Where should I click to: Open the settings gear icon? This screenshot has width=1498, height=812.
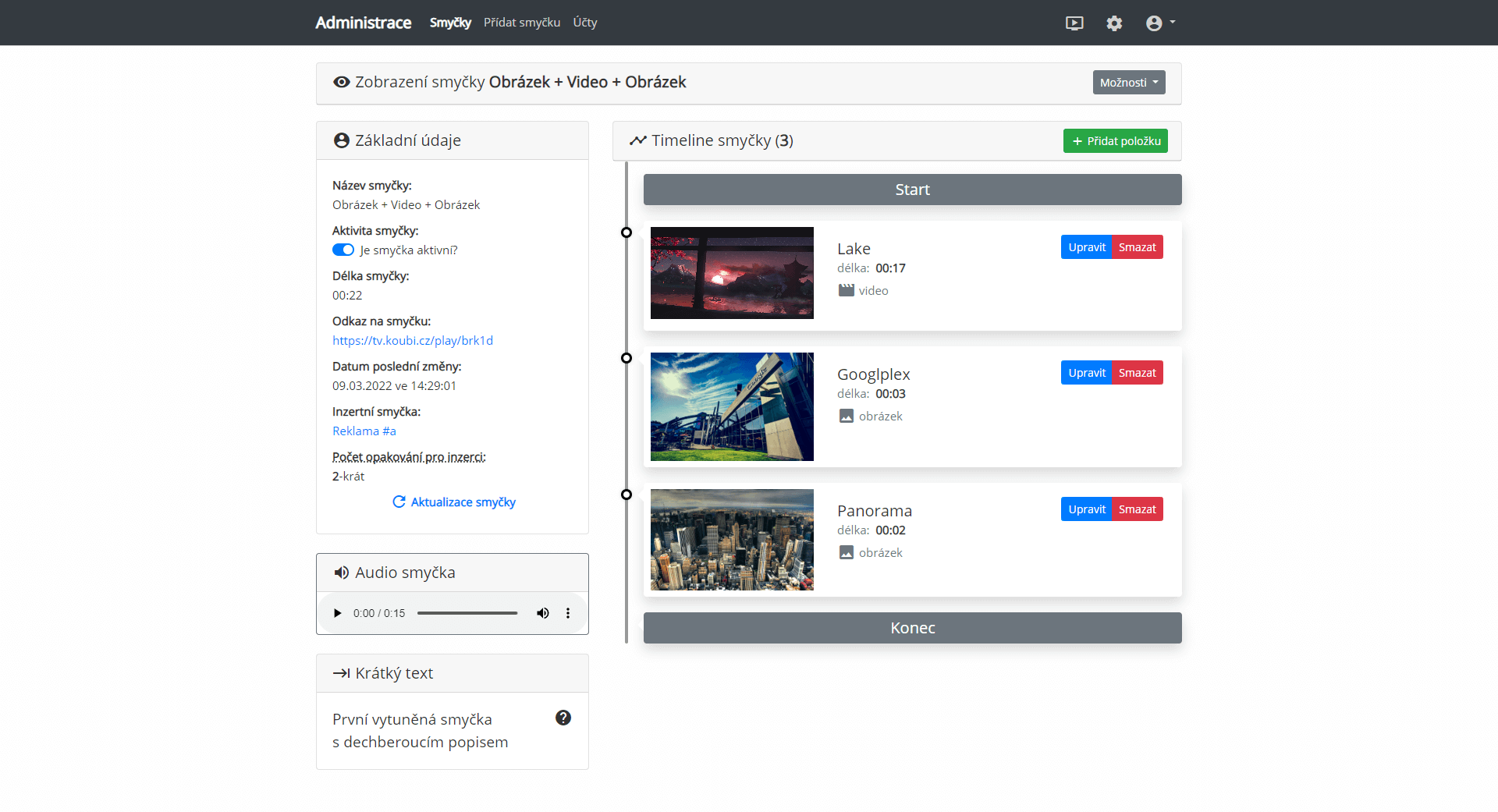(1114, 23)
